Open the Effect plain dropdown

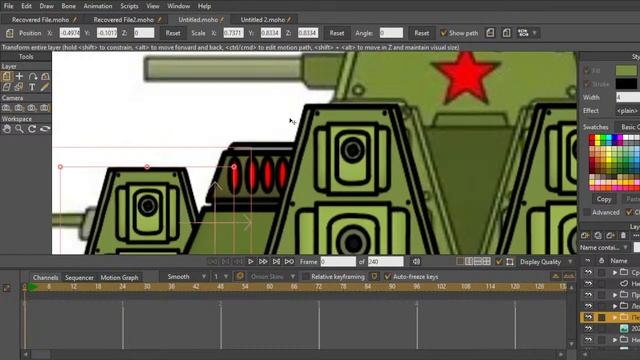coord(627,111)
